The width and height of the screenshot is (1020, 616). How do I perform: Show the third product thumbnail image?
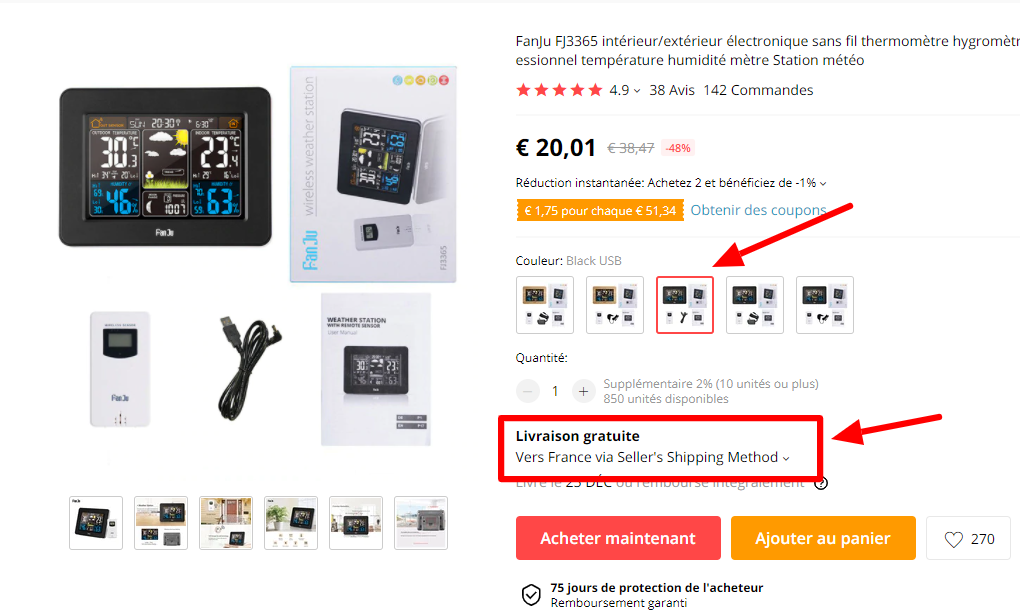(226, 523)
